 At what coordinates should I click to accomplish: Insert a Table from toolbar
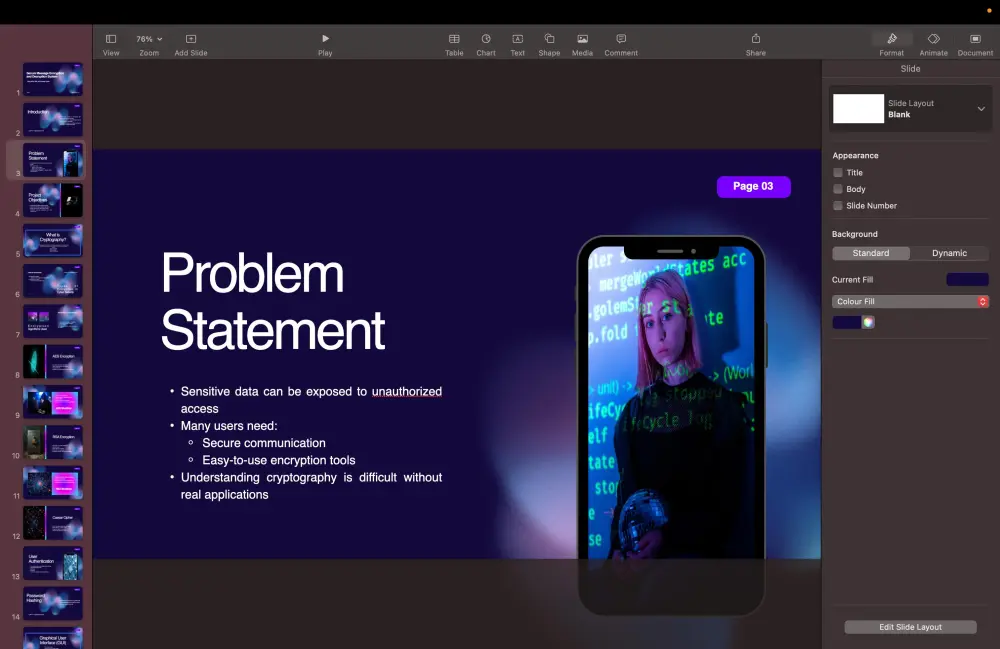[x=454, y=45]
